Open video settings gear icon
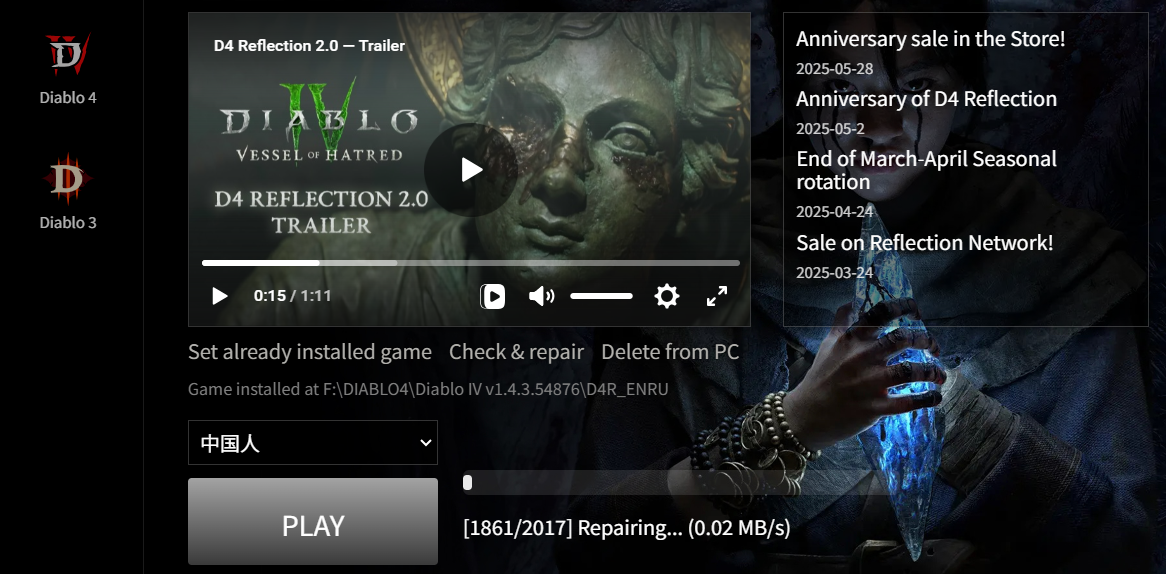 click(x=666, y=296)
